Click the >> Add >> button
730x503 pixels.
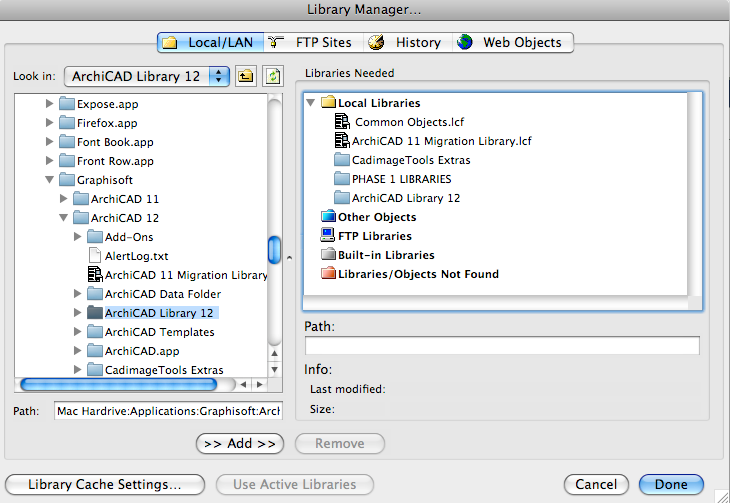tap(240, 443)
